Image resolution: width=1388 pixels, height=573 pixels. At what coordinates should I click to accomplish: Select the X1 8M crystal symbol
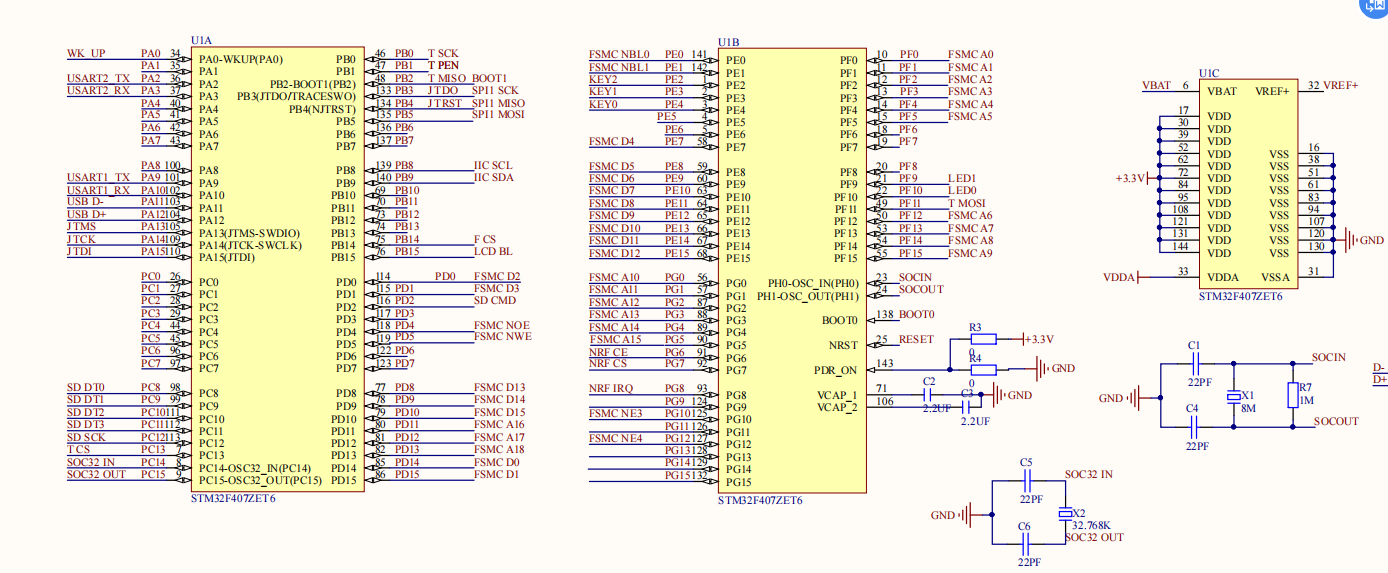(x=1234, y=397)
